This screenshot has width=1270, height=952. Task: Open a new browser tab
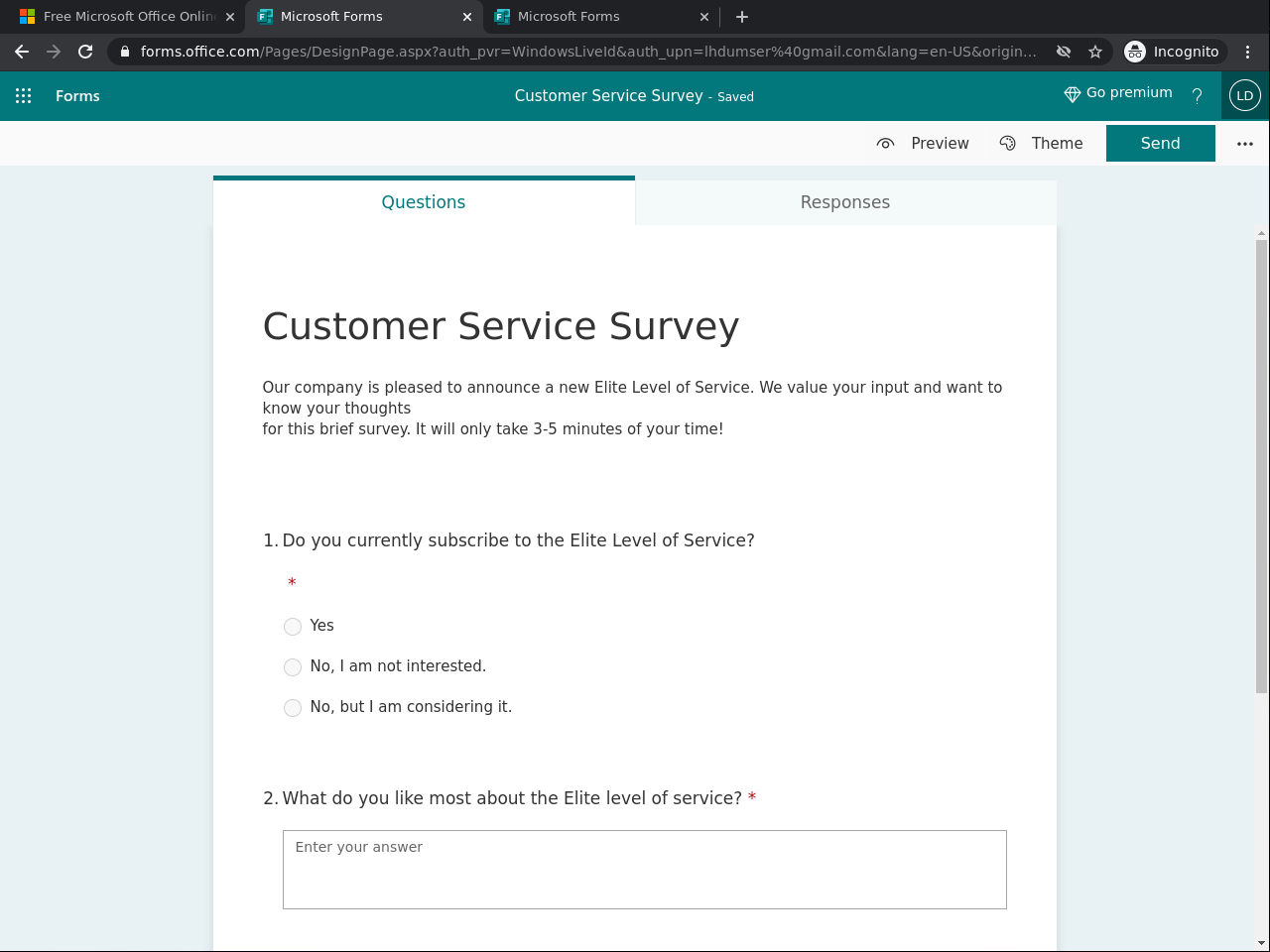[x=742, y=17]
